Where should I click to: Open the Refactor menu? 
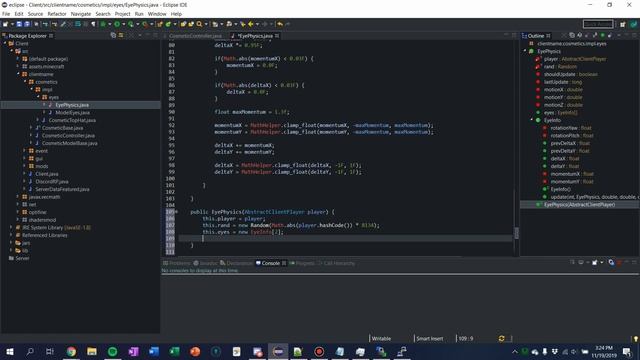click(57, 14)
